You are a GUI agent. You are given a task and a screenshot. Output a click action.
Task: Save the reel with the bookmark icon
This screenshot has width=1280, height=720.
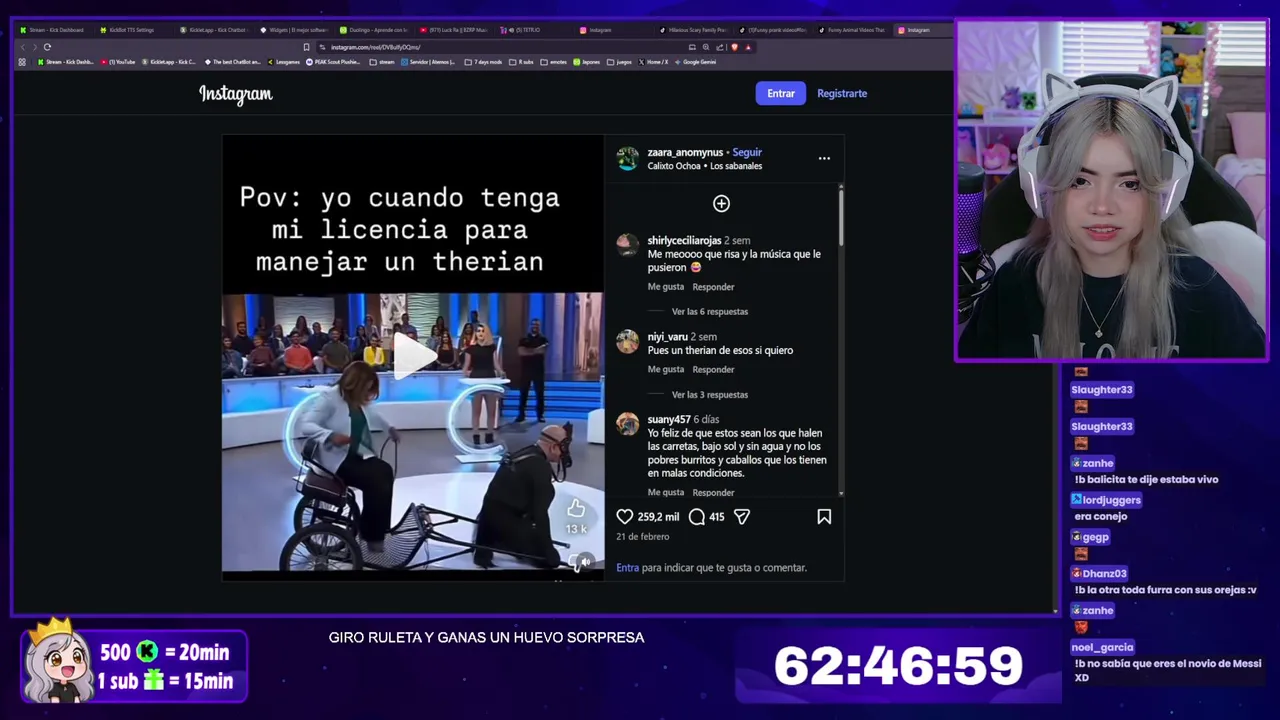824,517
